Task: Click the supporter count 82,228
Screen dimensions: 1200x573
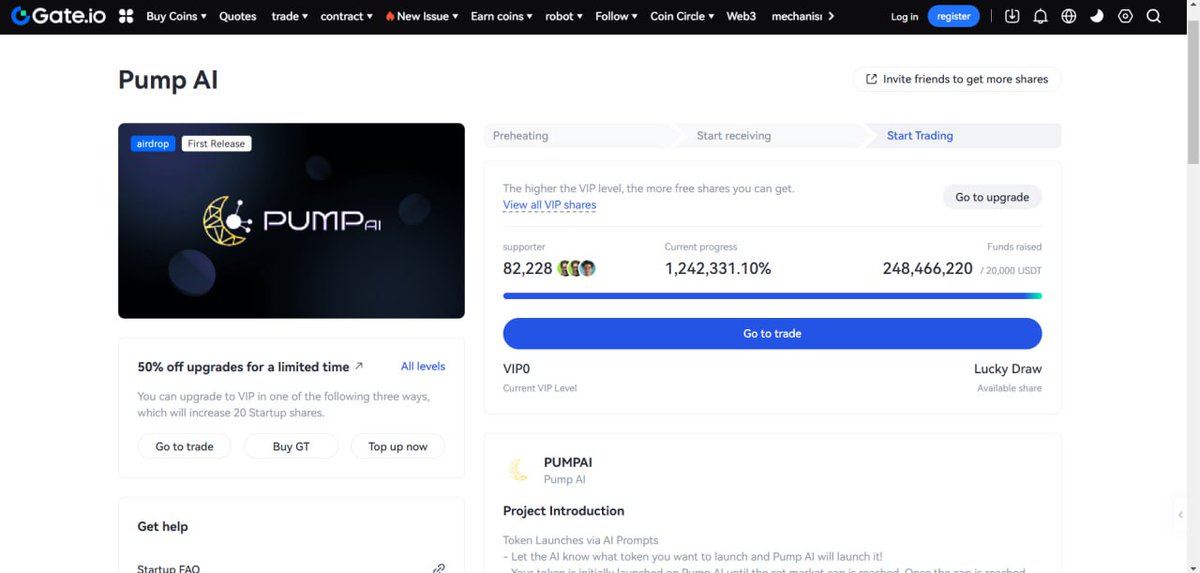Action: 527,268
